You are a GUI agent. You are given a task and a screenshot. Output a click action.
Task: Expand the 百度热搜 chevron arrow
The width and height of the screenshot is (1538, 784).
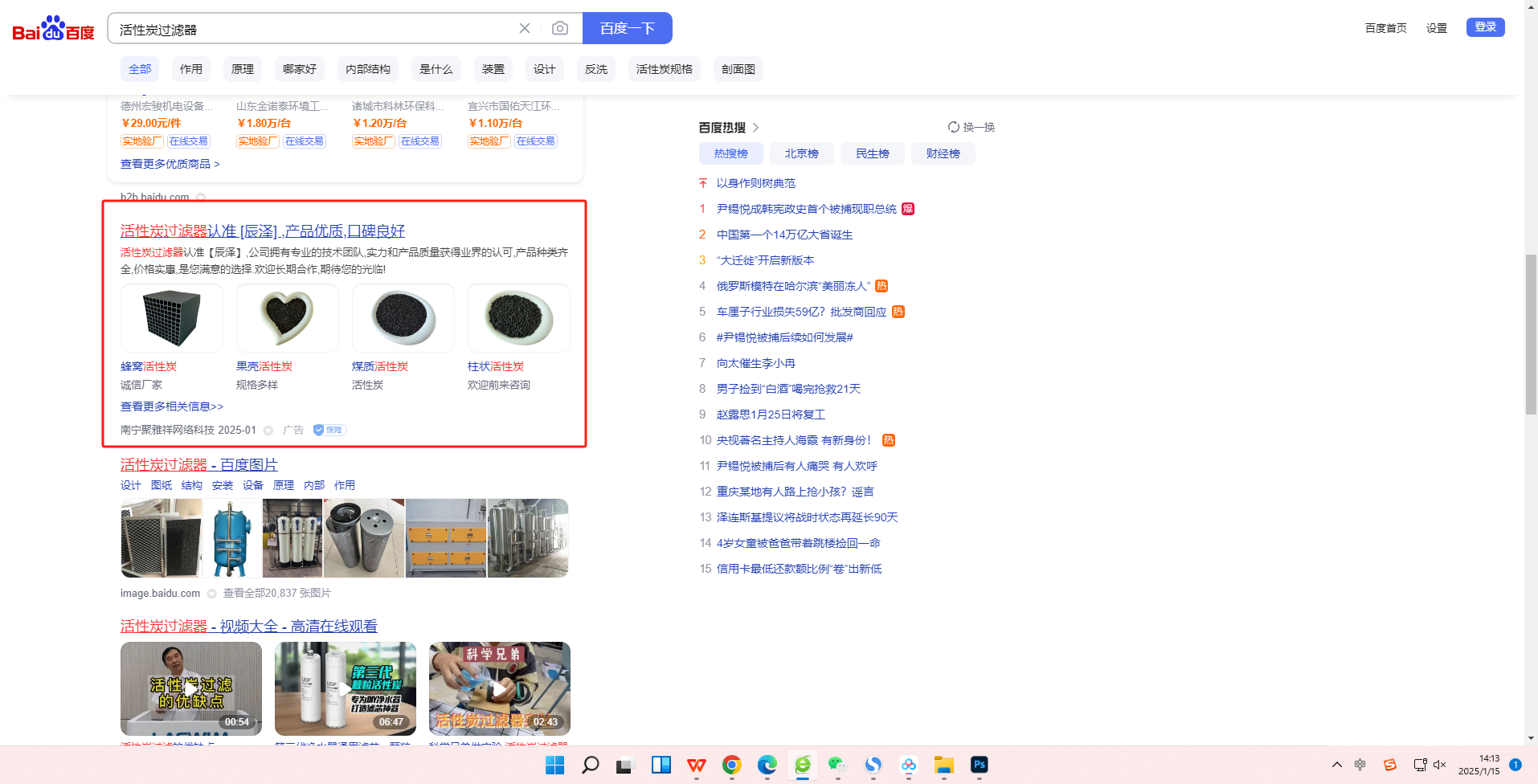pos(756,128)
